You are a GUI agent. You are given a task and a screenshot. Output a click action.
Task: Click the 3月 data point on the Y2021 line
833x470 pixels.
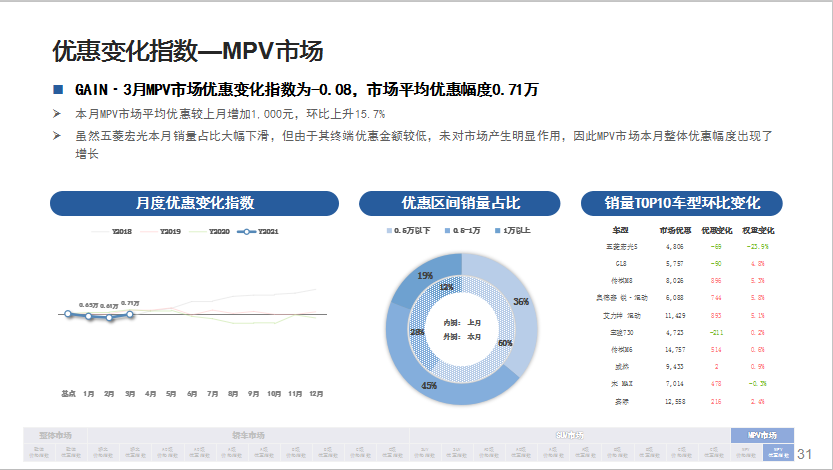click(130, 314)
